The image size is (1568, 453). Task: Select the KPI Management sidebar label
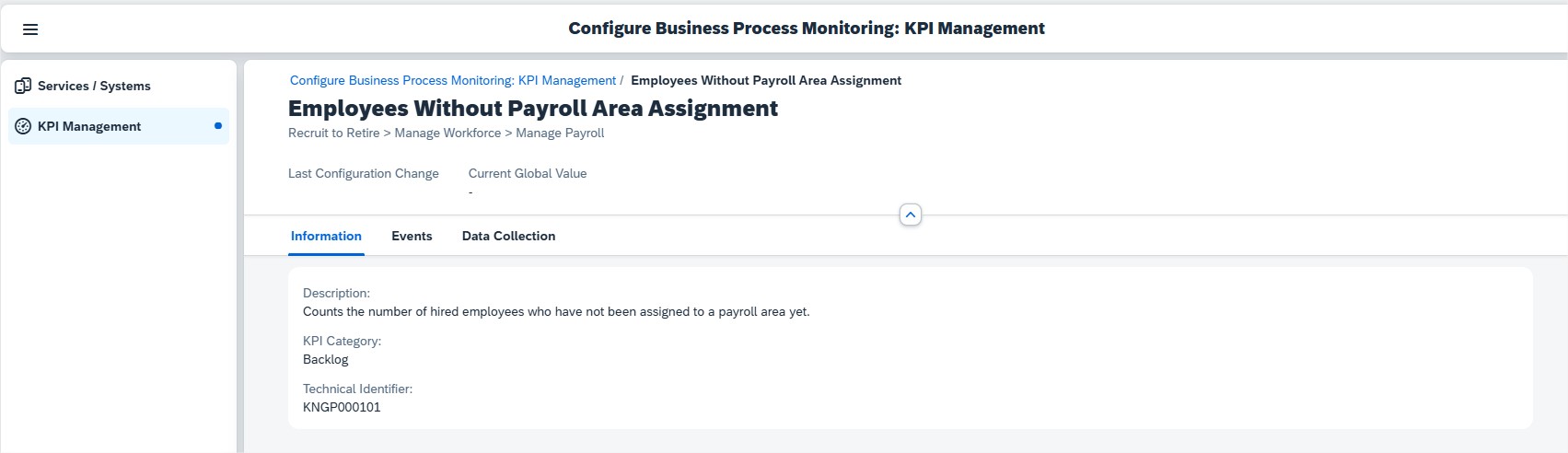click(89, 126)
